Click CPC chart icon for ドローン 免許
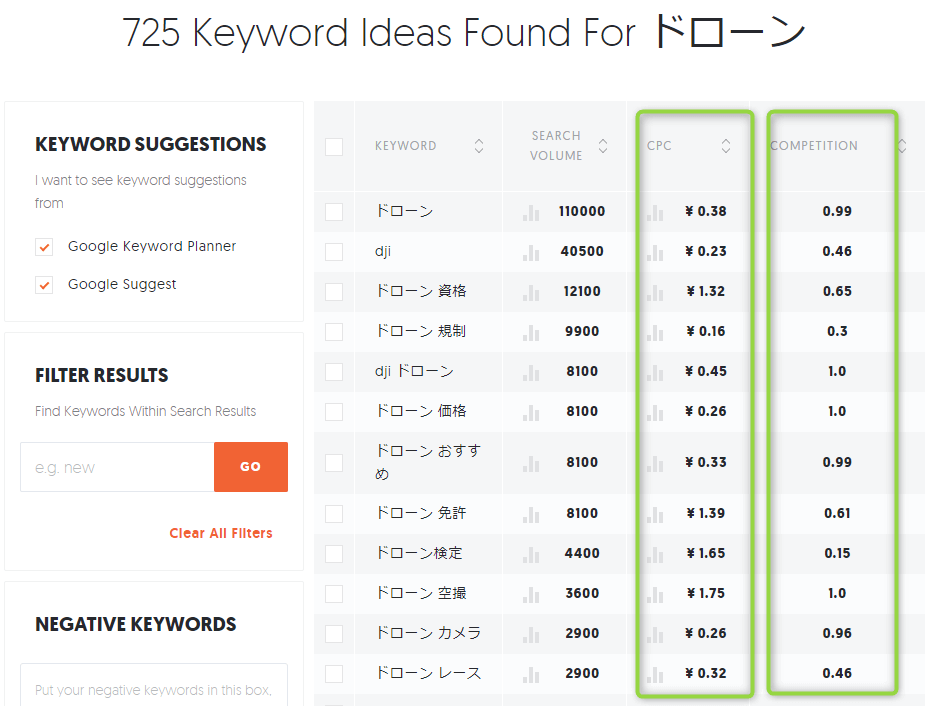The image size is (931, 706). tap(655, 514)
